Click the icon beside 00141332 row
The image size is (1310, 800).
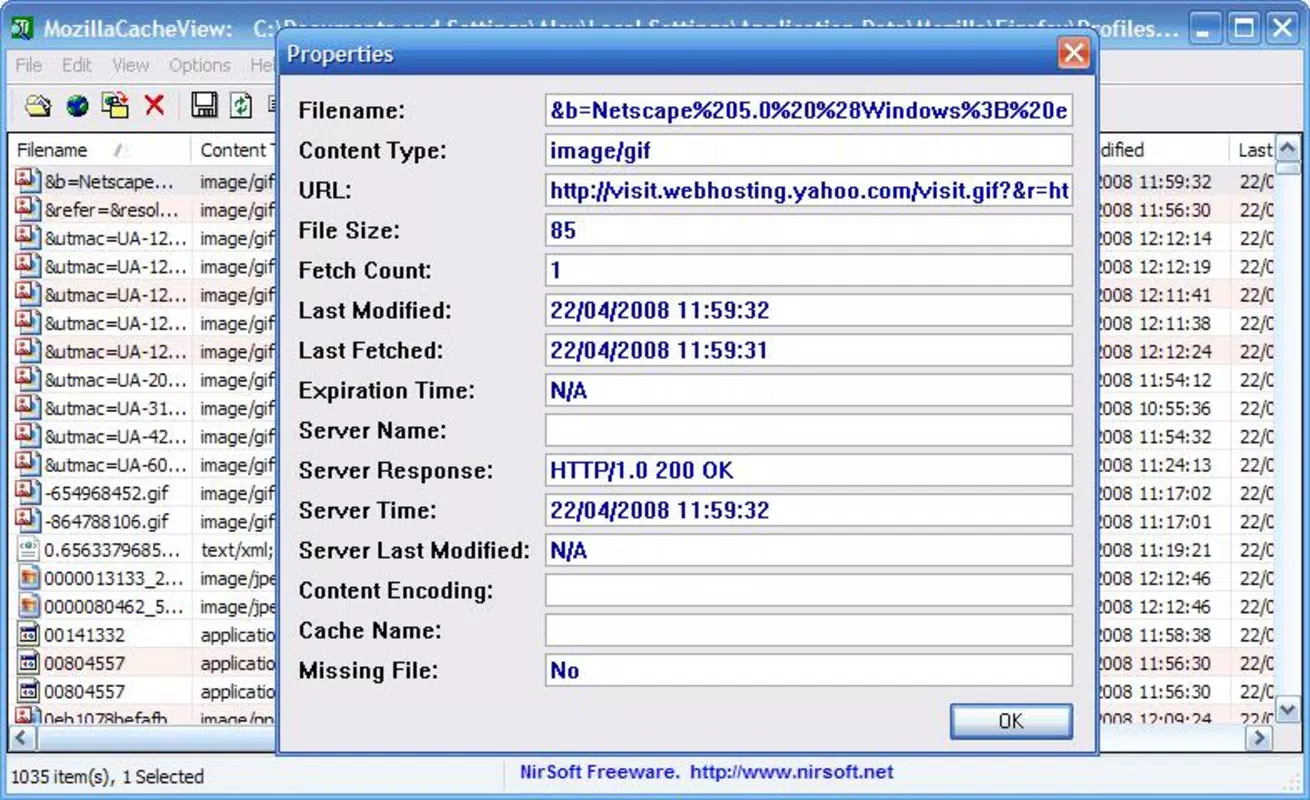[27, 634]
